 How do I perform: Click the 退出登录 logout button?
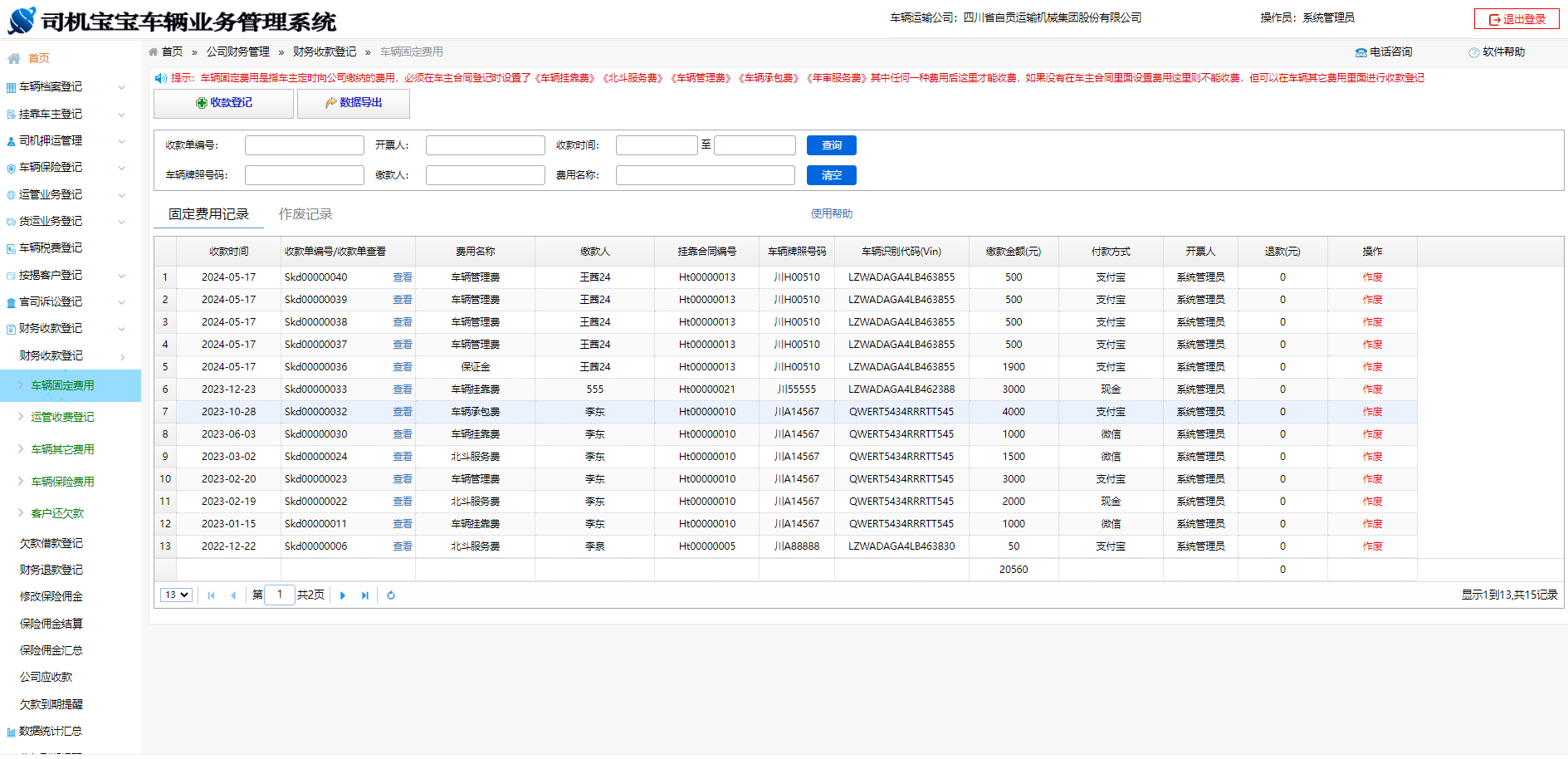[1517, 19]
